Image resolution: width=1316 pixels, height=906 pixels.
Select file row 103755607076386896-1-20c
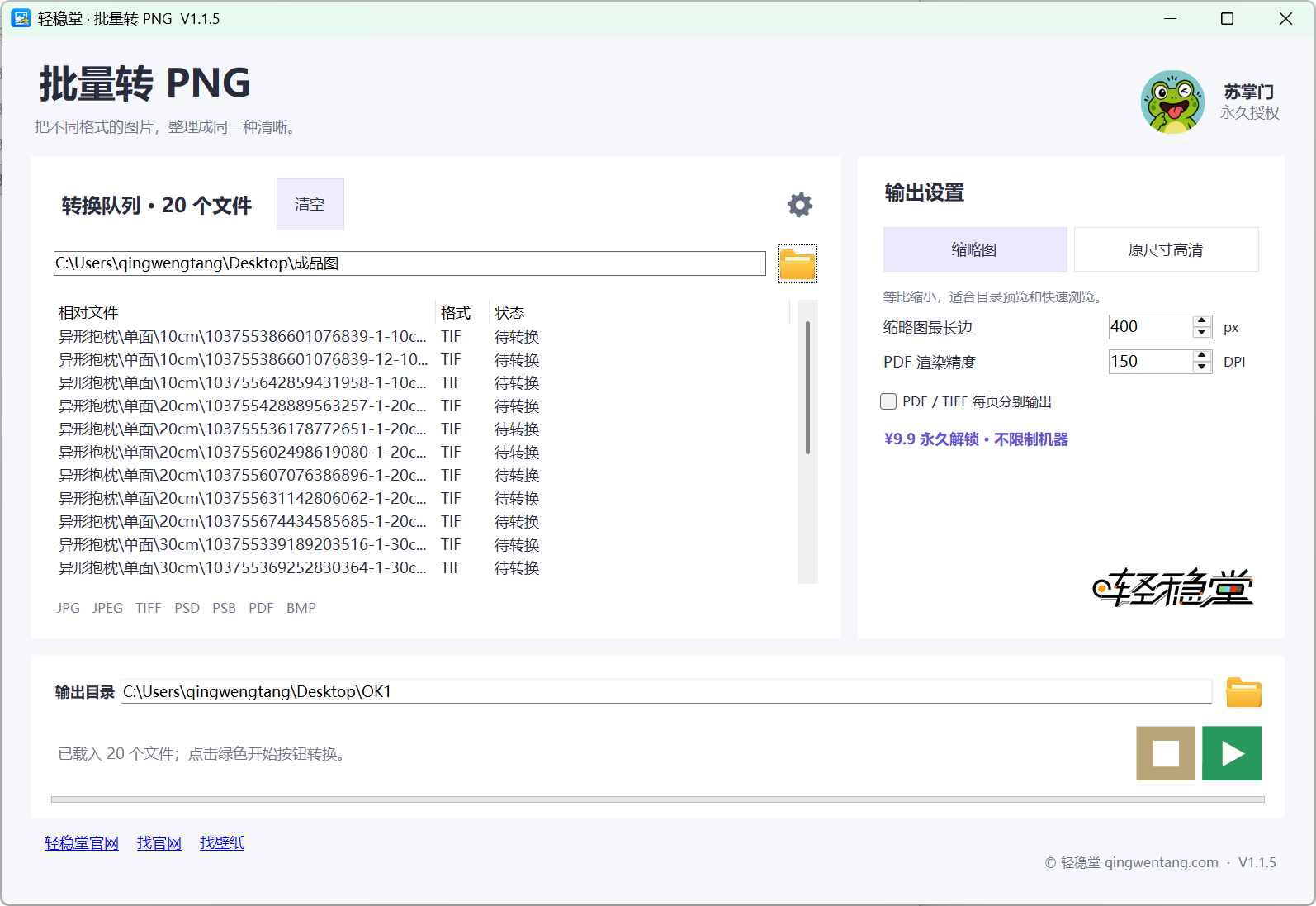pyautogui.click(x=422, y=476)
